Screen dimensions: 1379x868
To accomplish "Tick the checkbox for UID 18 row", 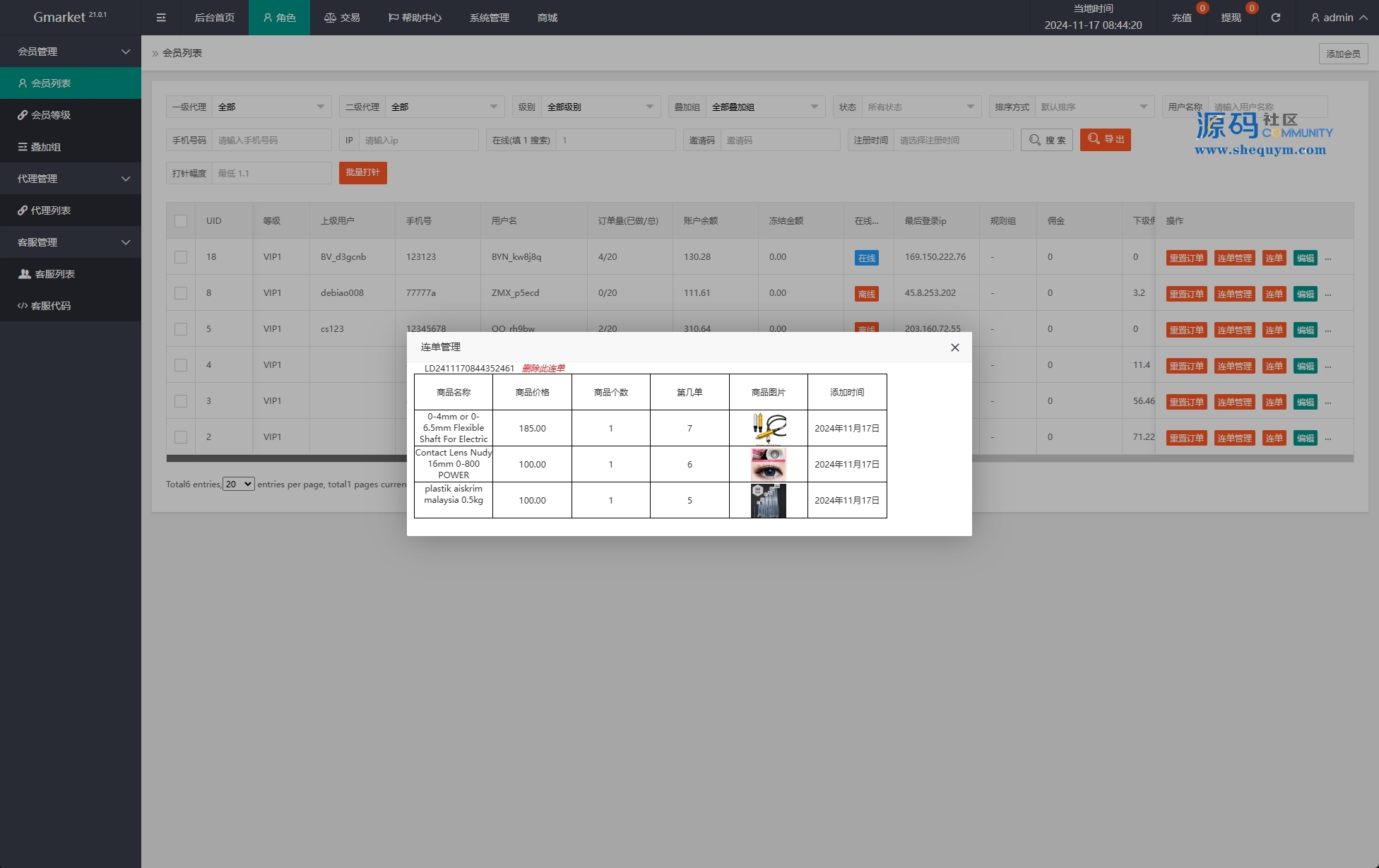I will coord(181,257).
